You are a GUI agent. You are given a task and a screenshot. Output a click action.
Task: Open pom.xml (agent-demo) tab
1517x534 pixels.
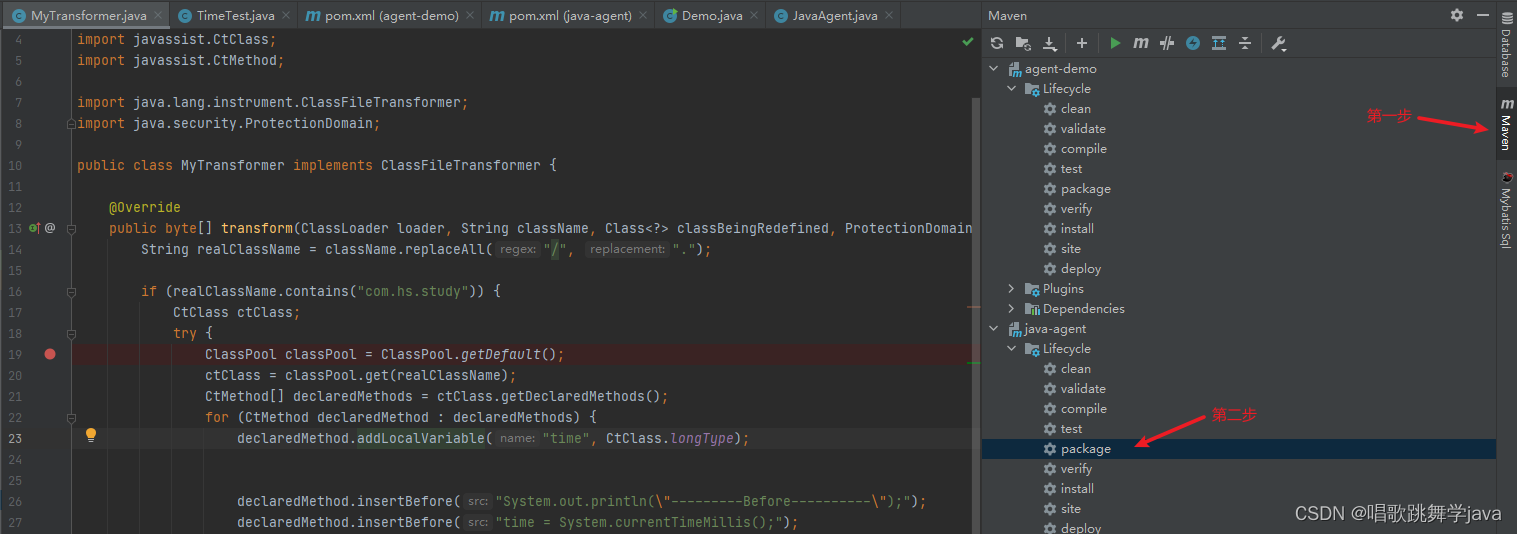click(x=392, y=16)
